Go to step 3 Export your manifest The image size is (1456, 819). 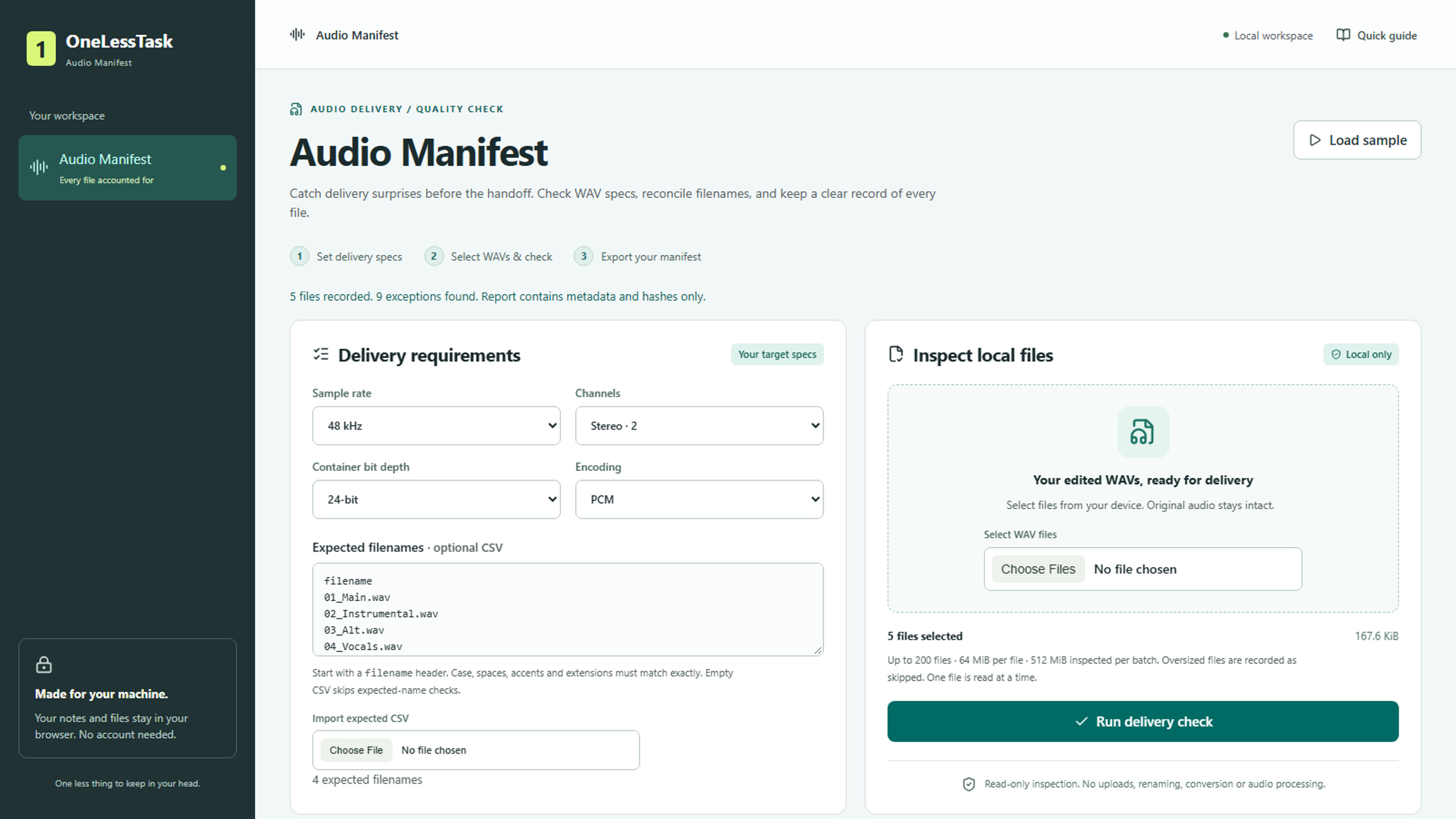tap(638, 257)
